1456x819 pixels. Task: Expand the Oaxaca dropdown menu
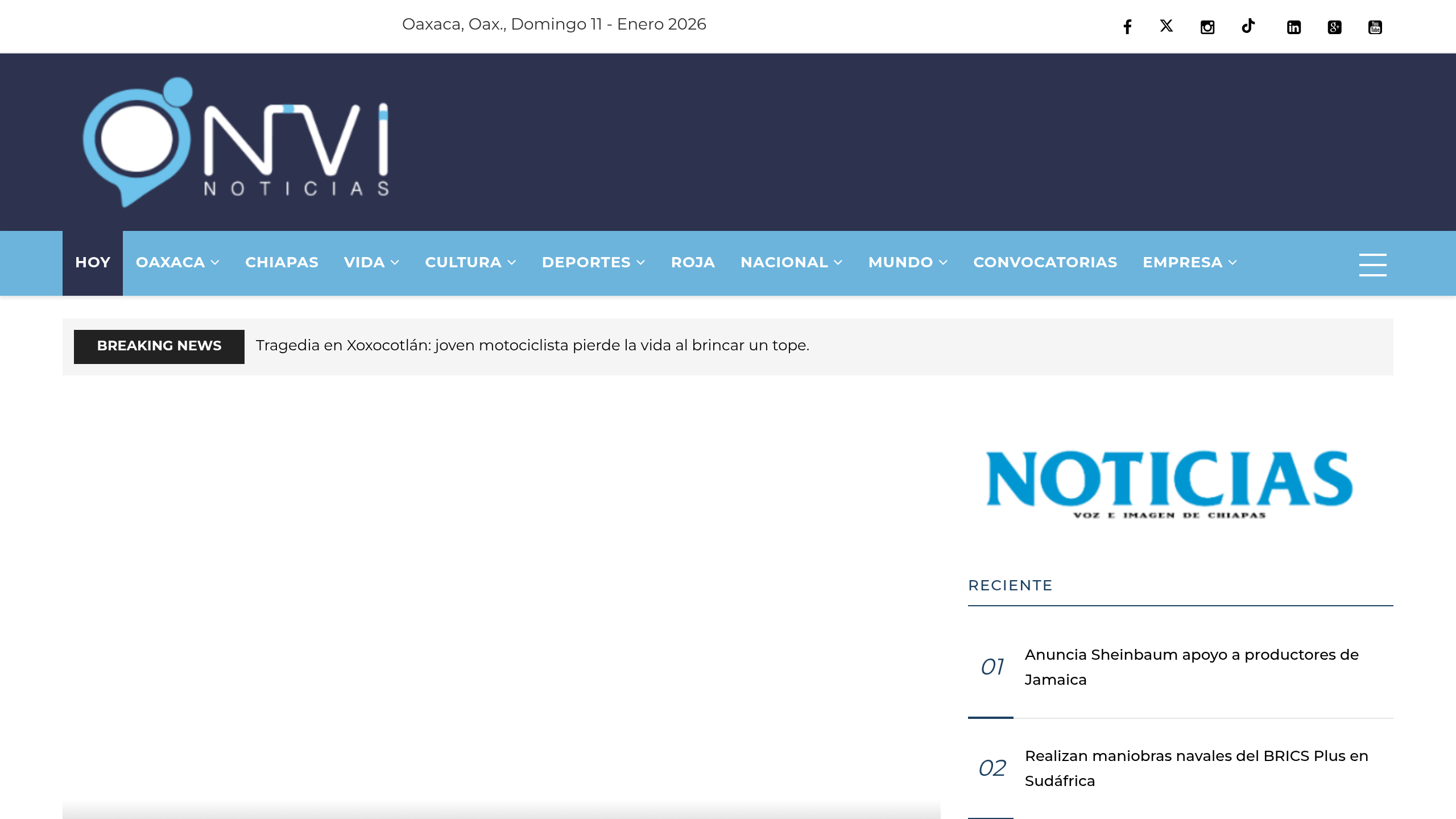pos(177,262)
